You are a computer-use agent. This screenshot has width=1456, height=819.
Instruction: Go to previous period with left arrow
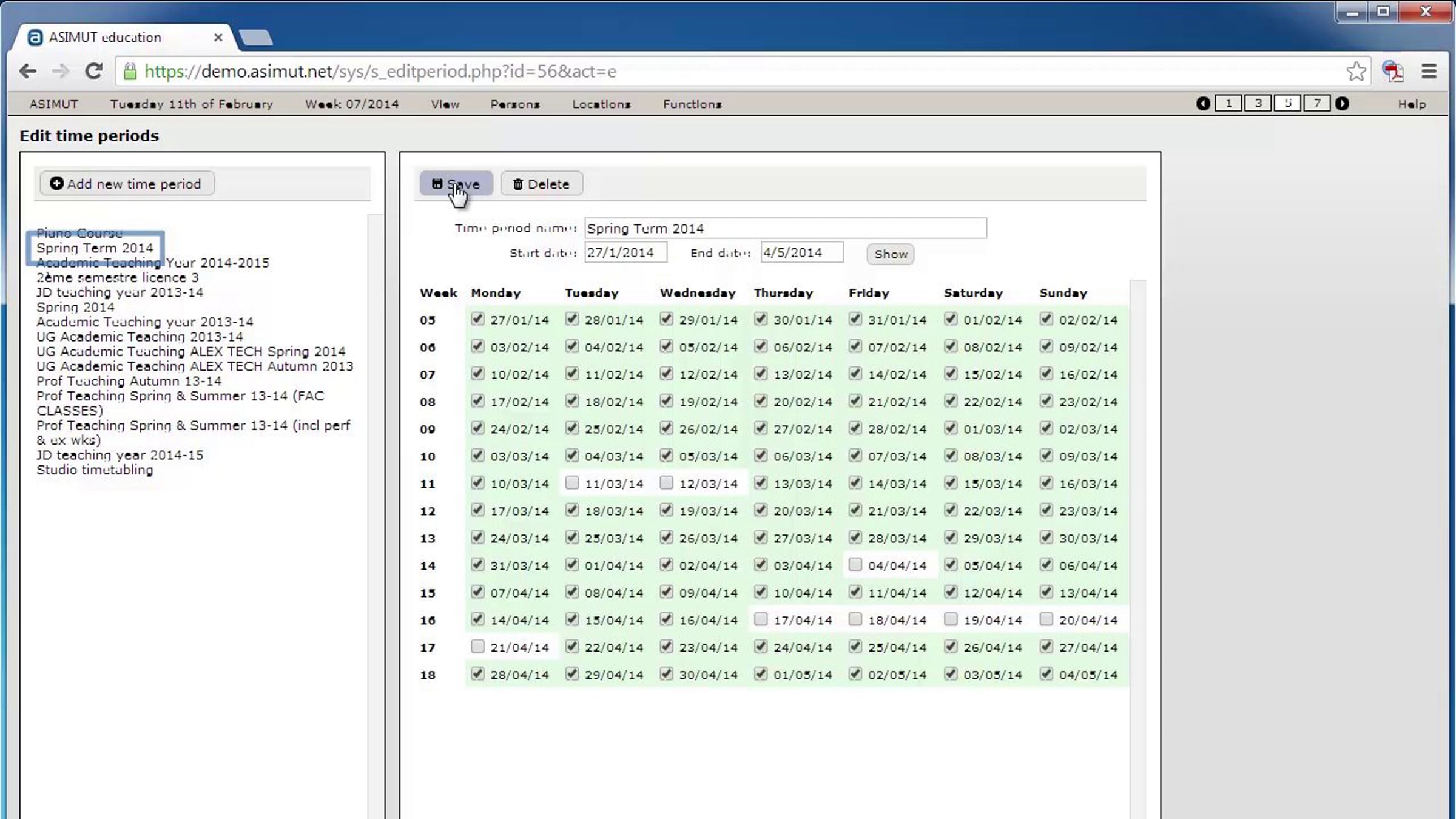[1203, 104]
